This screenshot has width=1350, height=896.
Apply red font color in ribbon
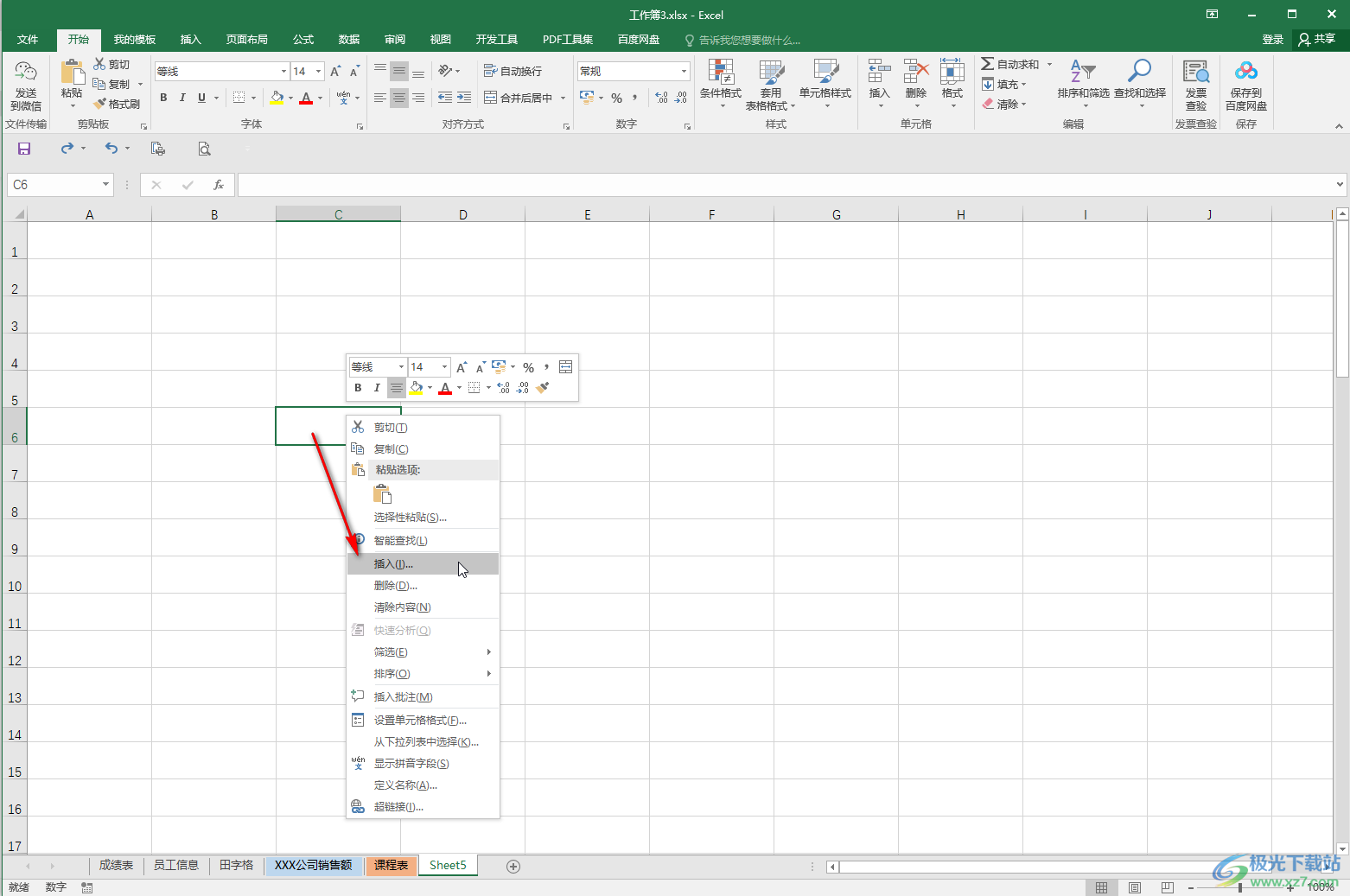306,98
